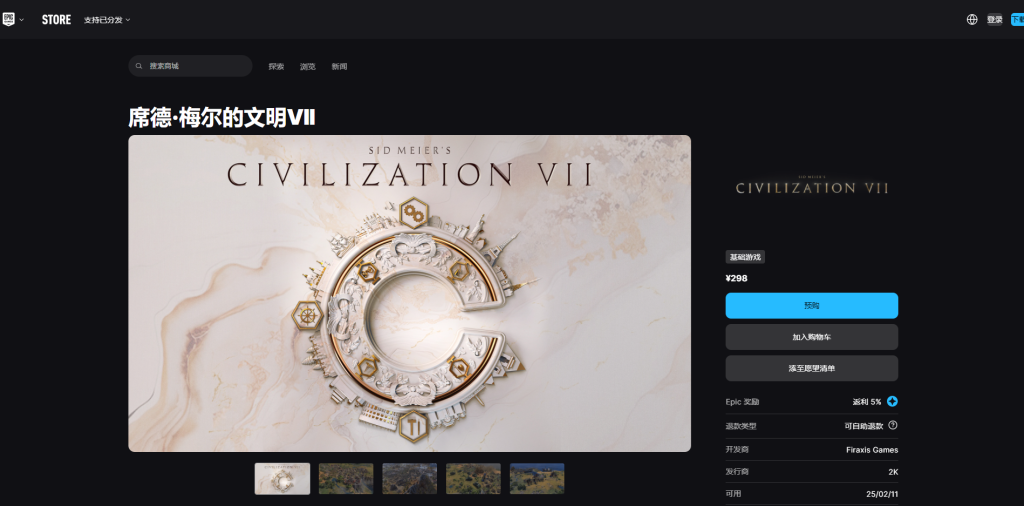
Task: Click the blue download button at top right
Action: [1017, 20]
